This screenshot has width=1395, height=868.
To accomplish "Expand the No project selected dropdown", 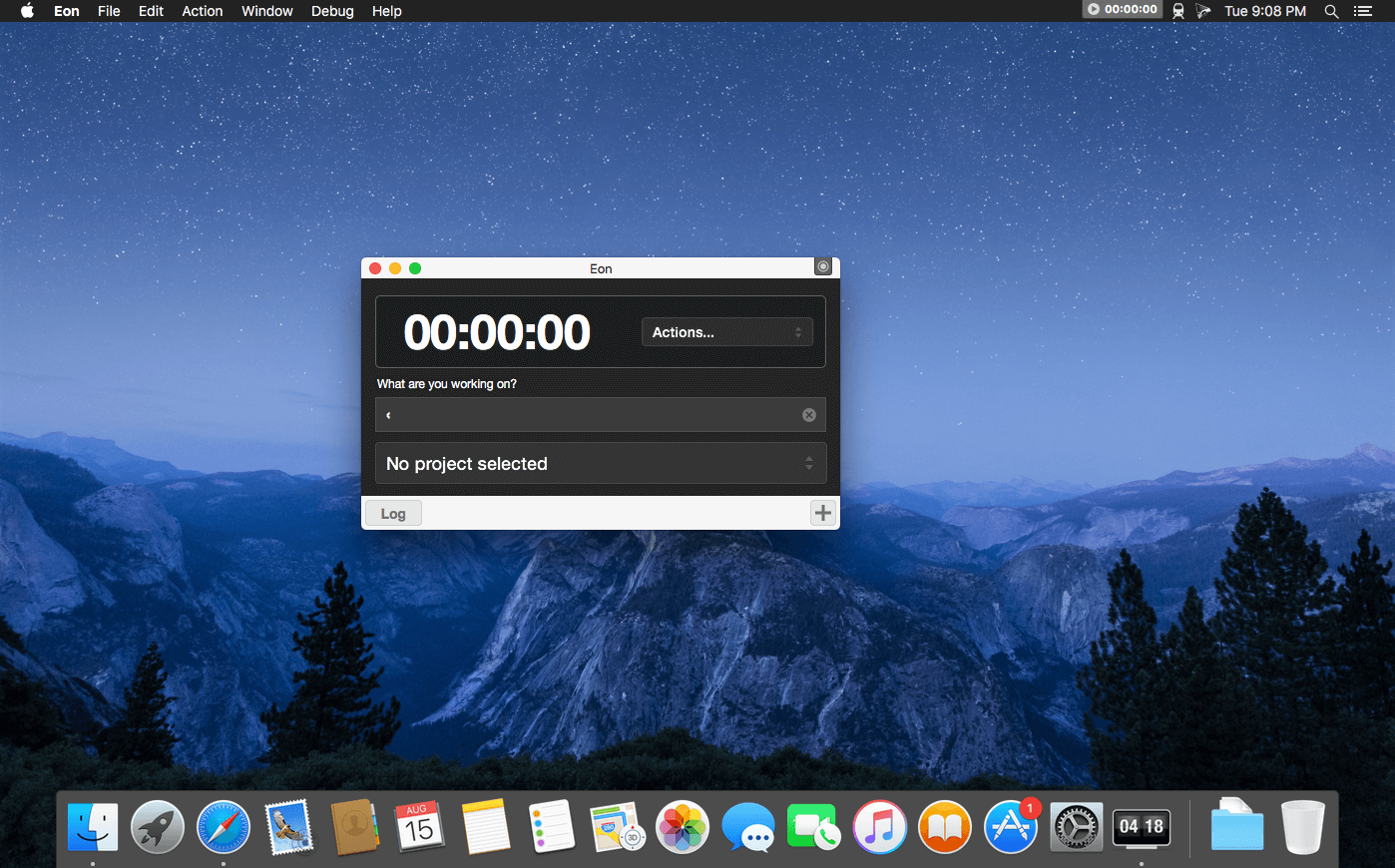I will [x=600, y=463].
